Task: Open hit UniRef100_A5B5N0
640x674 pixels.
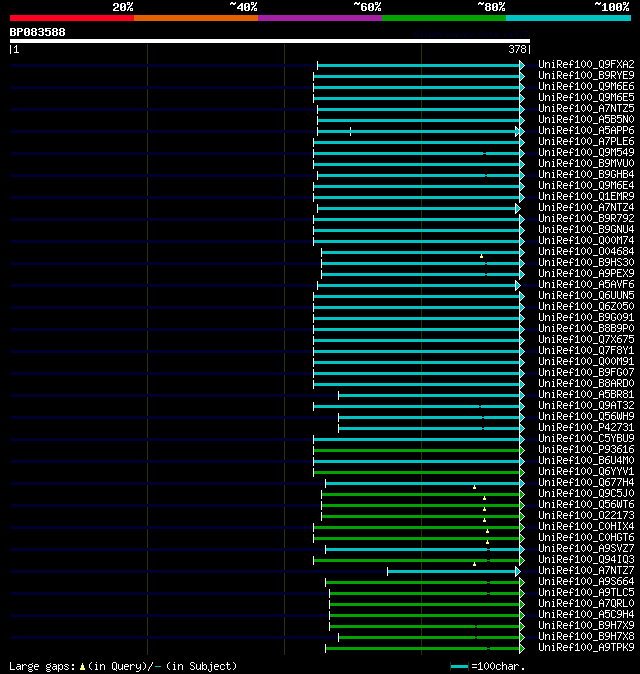Action: pos(586,119)
